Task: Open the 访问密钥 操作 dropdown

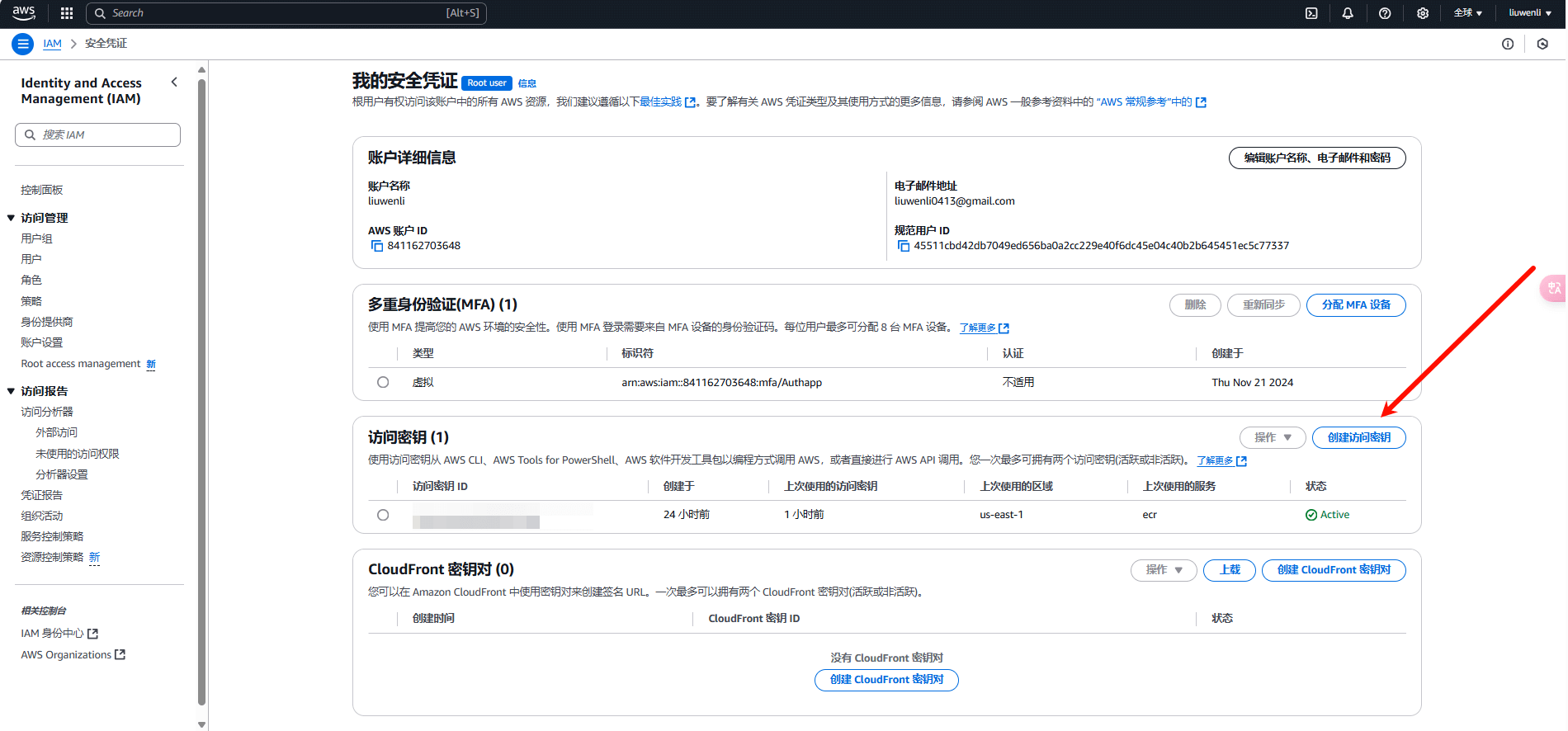Action: (x=1273, y=437)
